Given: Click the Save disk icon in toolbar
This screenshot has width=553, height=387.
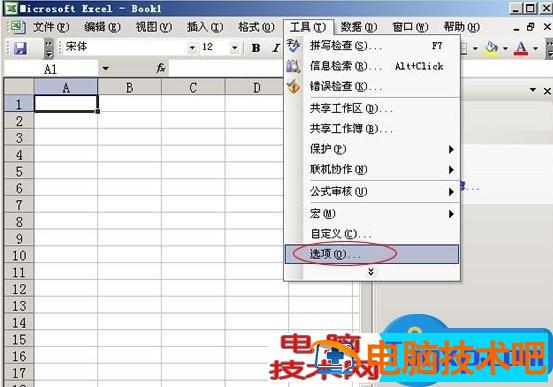Looking at the screenshot, I should (20, 48).
